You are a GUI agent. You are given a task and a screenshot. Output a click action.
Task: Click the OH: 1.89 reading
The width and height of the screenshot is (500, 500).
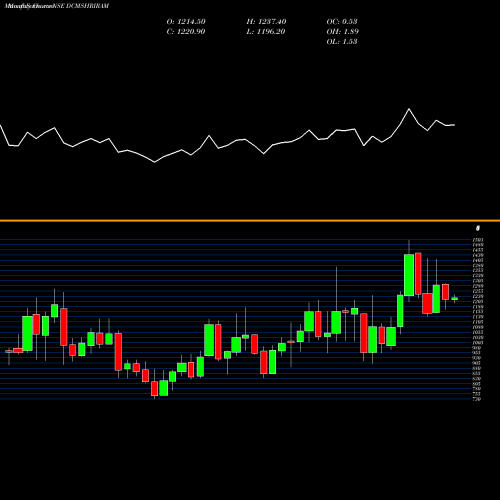tap(342, 32)
